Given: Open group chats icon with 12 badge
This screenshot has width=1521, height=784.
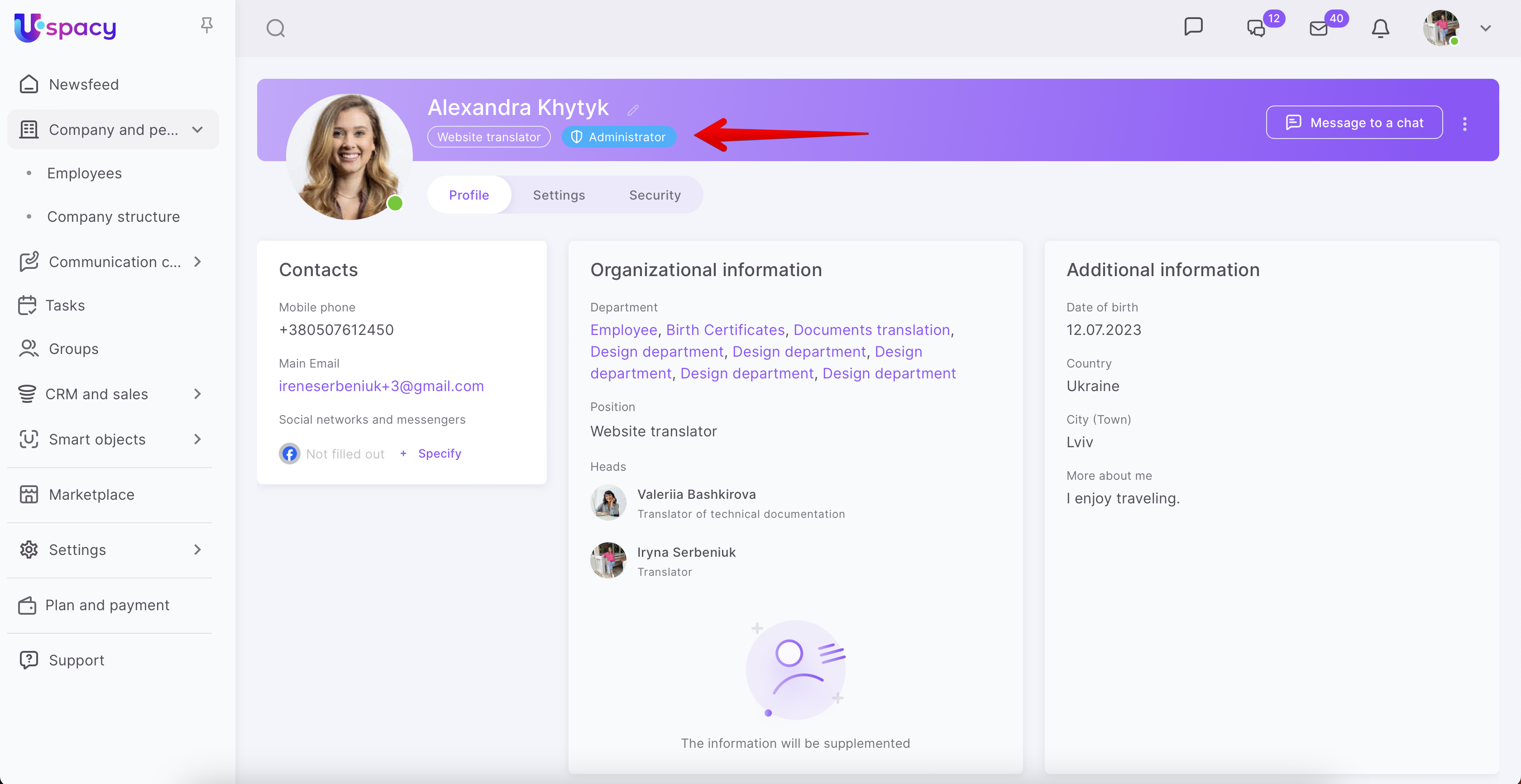Looking at the screenshot, I should 1256,29.
